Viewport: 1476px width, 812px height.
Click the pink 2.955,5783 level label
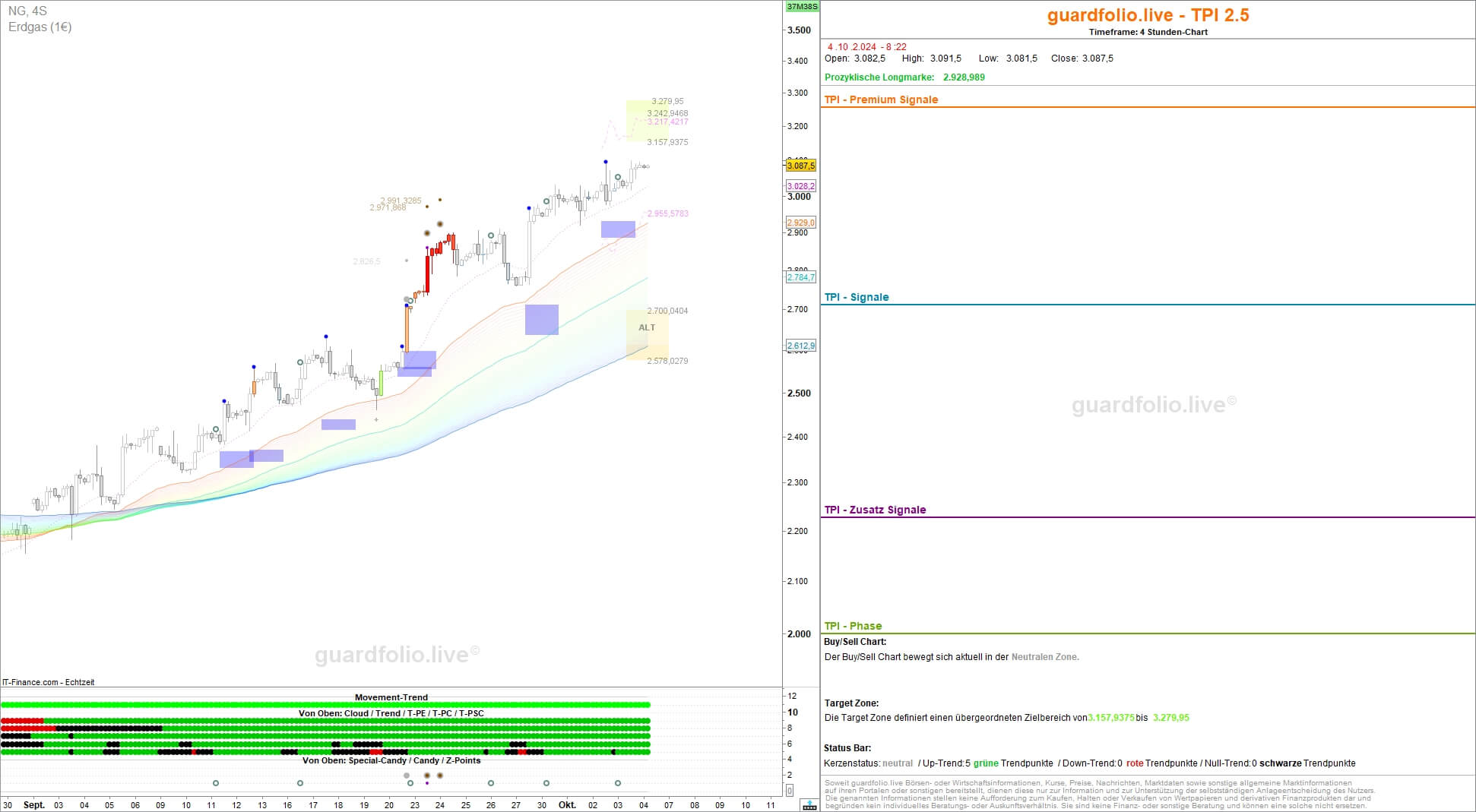(667, 213)
